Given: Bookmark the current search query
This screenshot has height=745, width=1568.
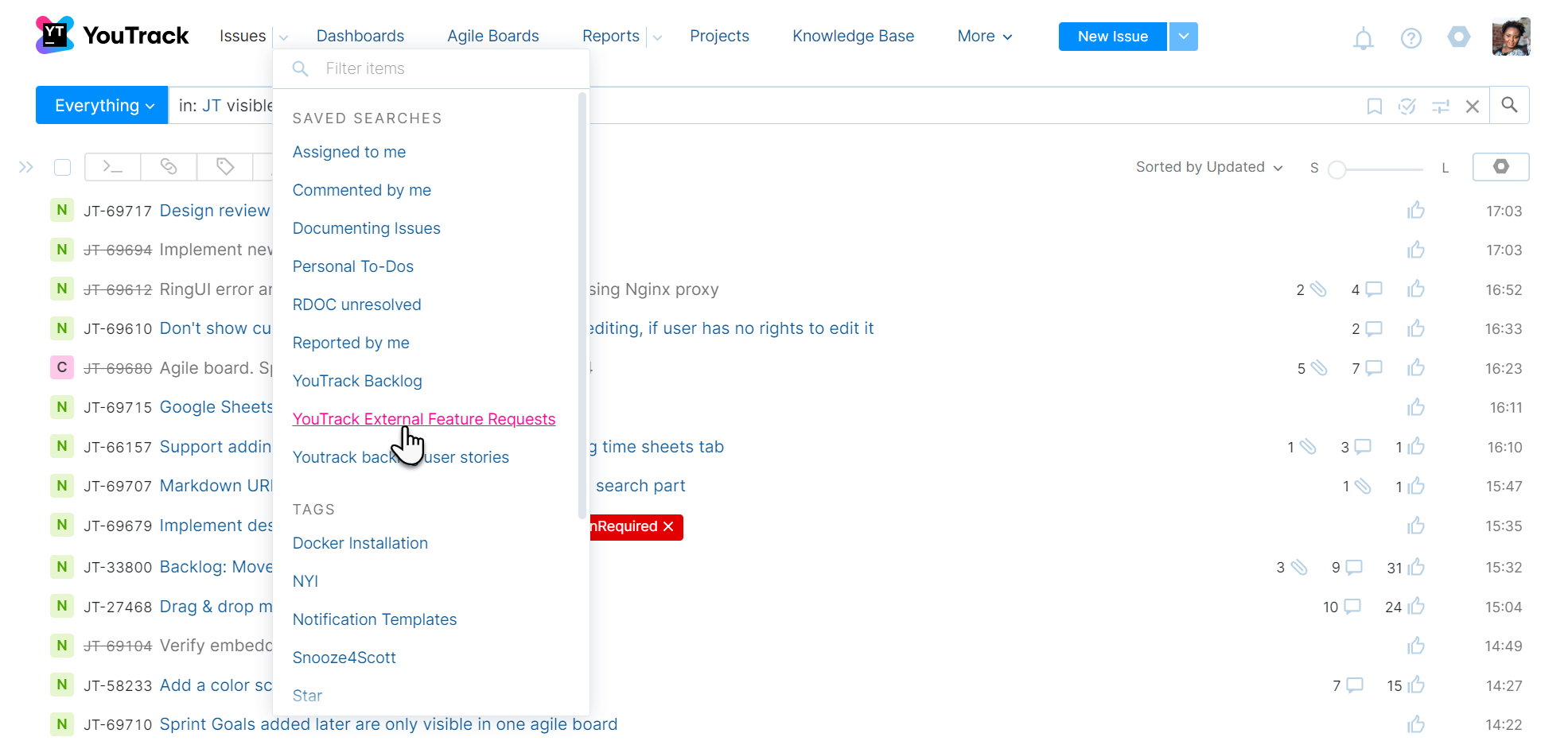Looking at the screenshot, I should click(x=1374, y=105).
